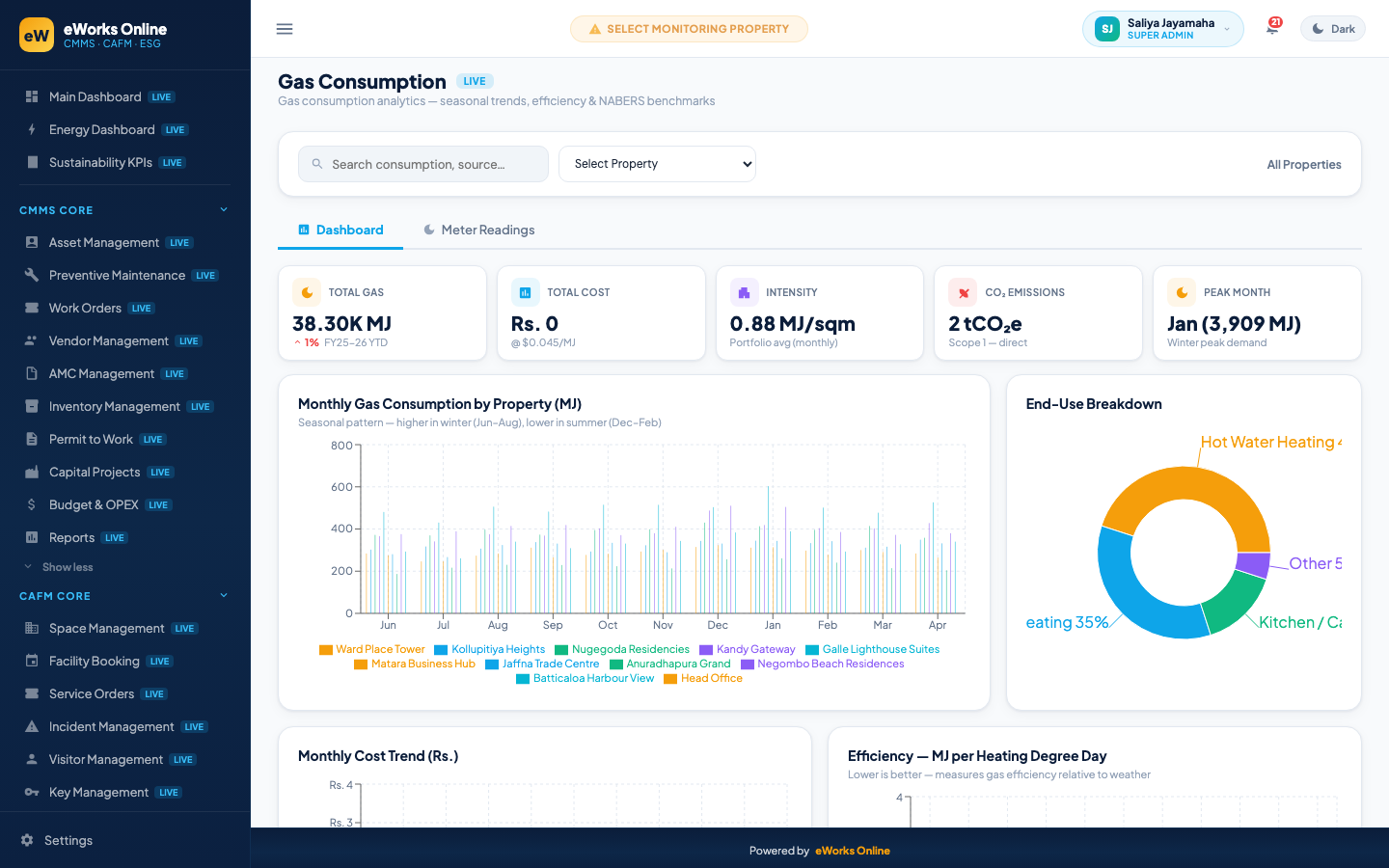Open the hamburger menu icon
Image resolution: width=1389 pixels, height=868 pixels.
[285, 29]
